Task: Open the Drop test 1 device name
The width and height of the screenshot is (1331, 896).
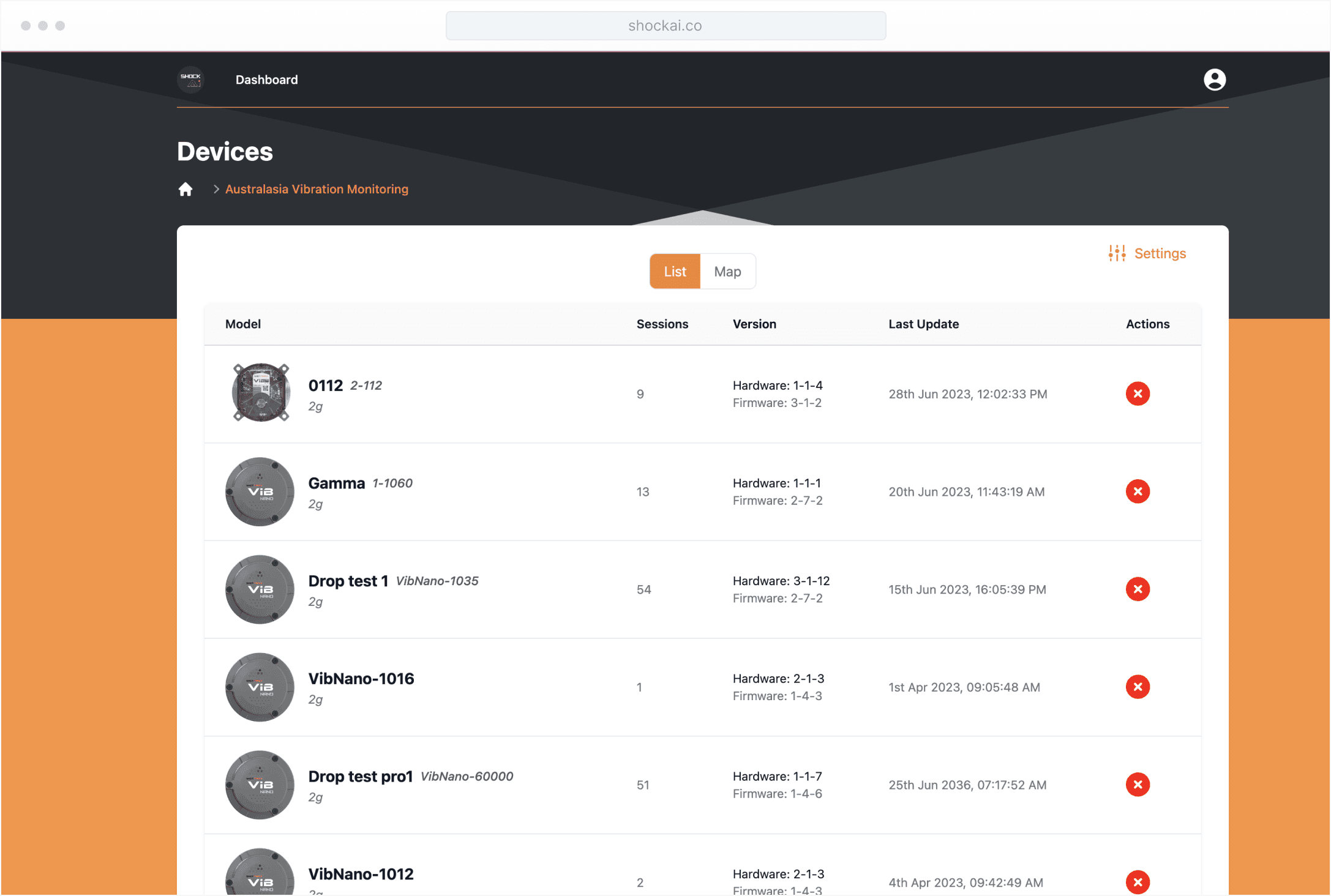Action: coord(348,581)
